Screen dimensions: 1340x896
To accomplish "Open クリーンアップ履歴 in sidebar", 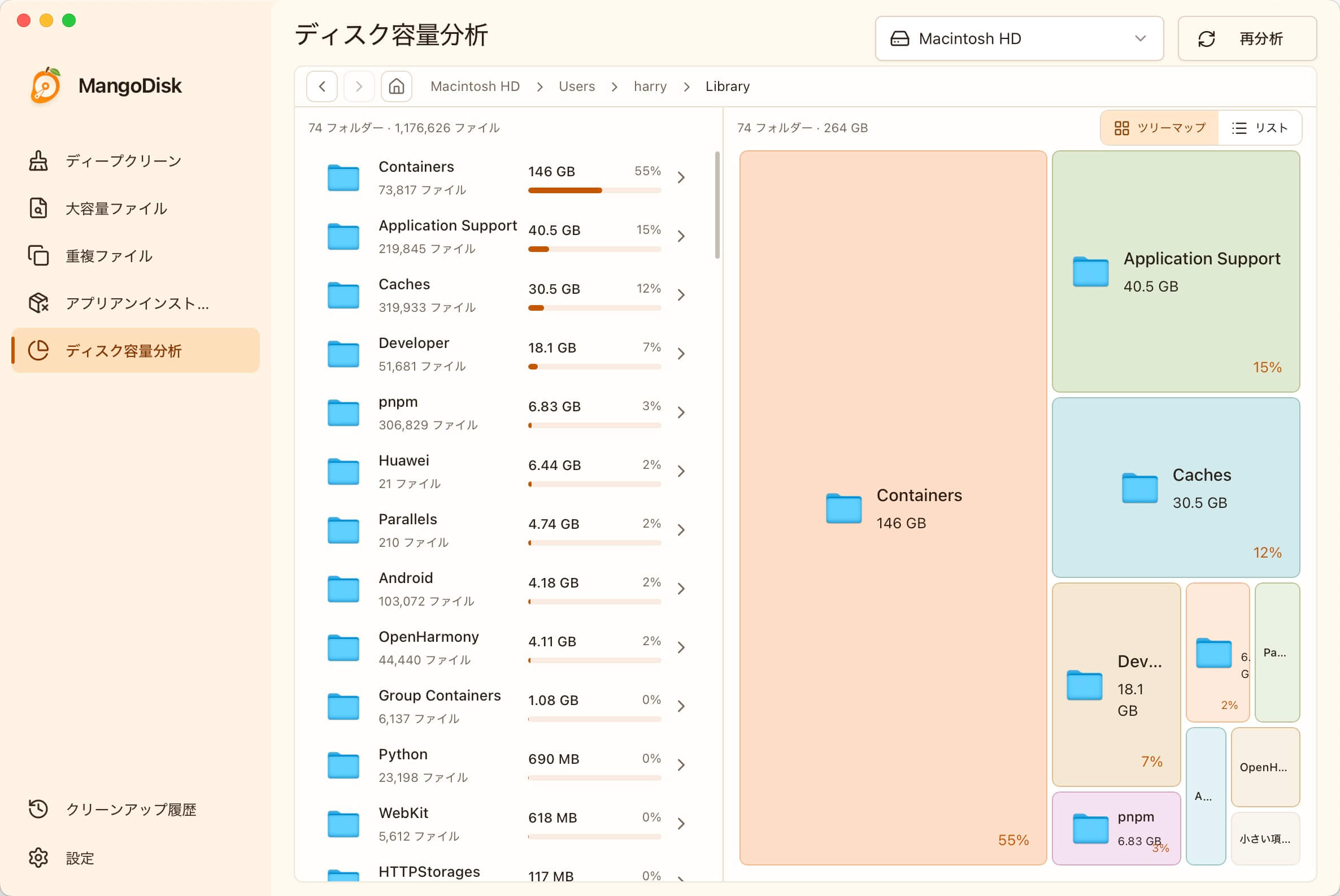I will (136, 809).
